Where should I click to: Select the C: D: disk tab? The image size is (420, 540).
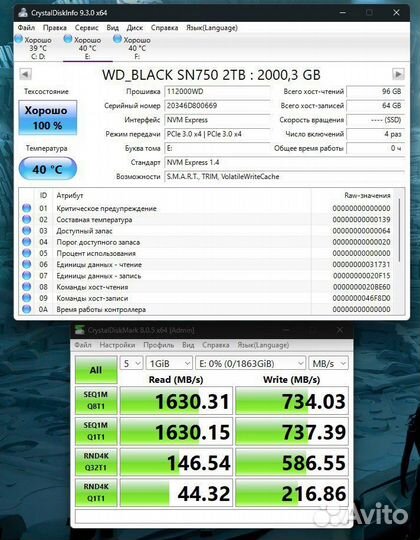coord(38,48)
